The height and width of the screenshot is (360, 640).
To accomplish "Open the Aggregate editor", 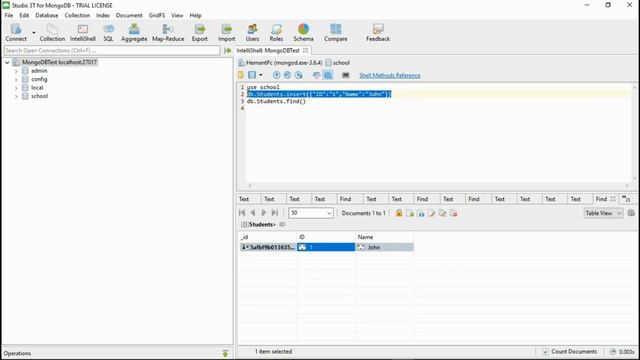I will pyautogui.click(x=134, y=32).
